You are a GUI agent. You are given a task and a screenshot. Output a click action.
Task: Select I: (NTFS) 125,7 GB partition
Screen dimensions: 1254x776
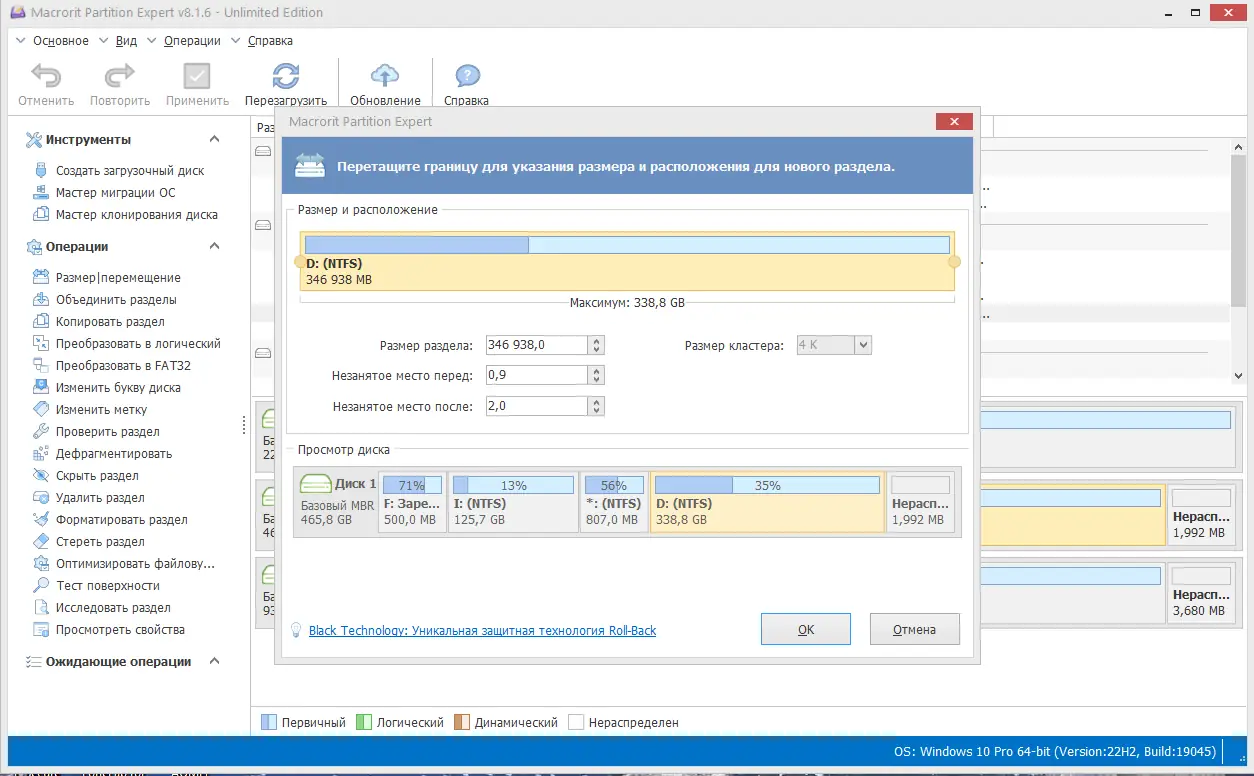513,502
